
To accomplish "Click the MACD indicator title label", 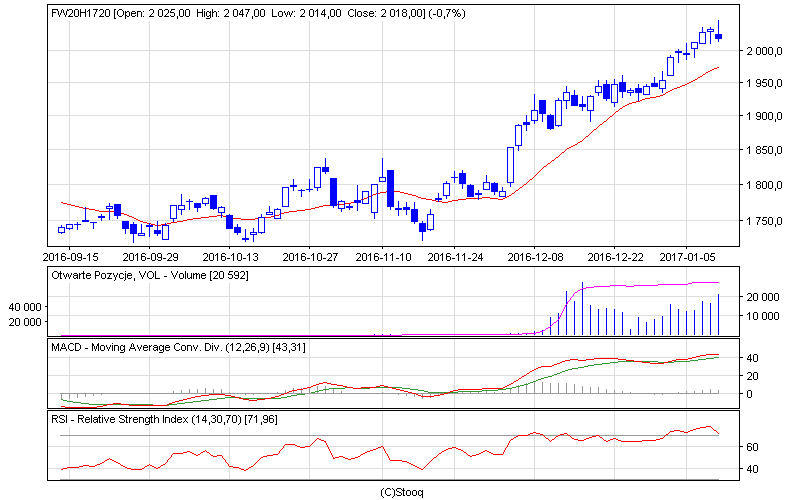I will pos(178,347).
